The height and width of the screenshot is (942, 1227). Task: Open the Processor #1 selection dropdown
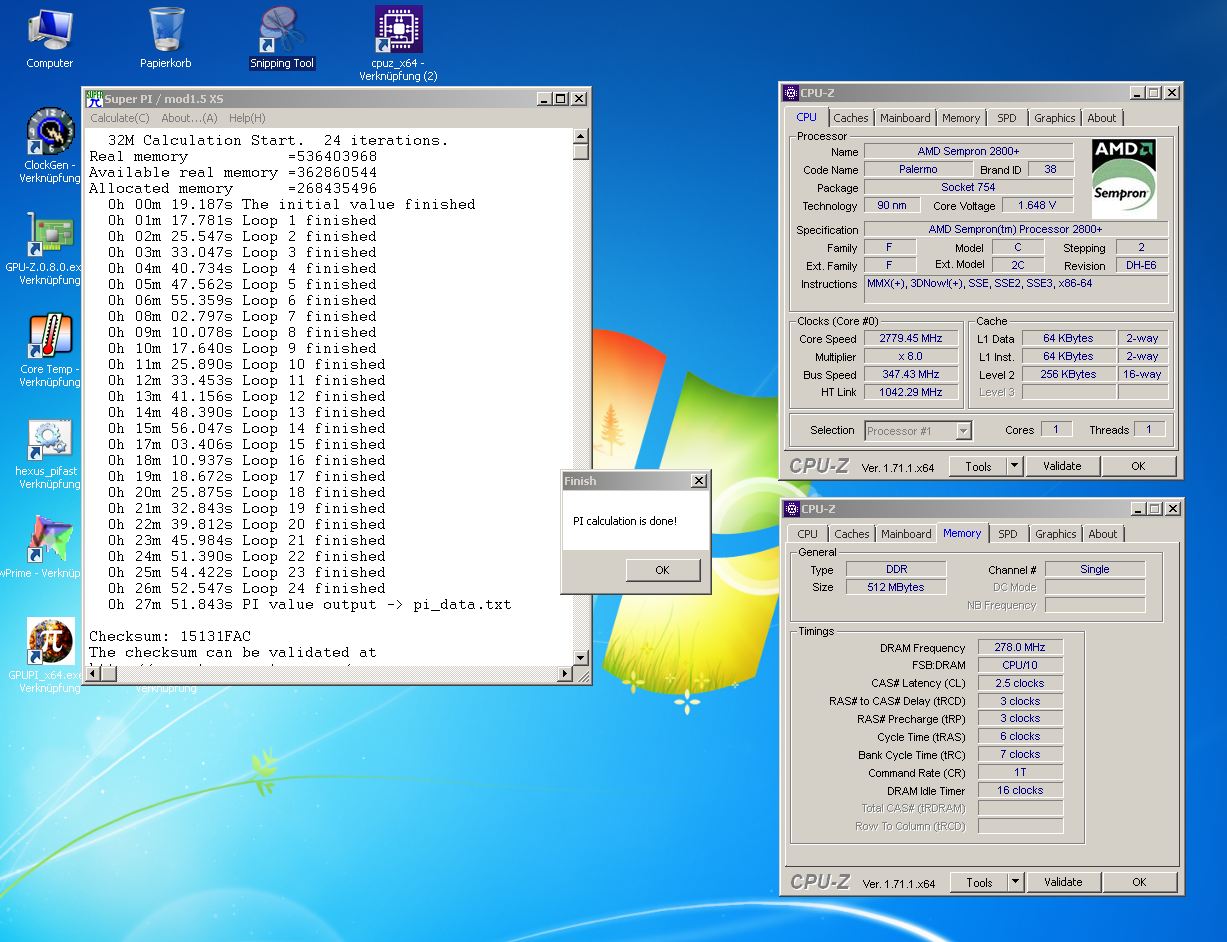(x=918, y=431)
